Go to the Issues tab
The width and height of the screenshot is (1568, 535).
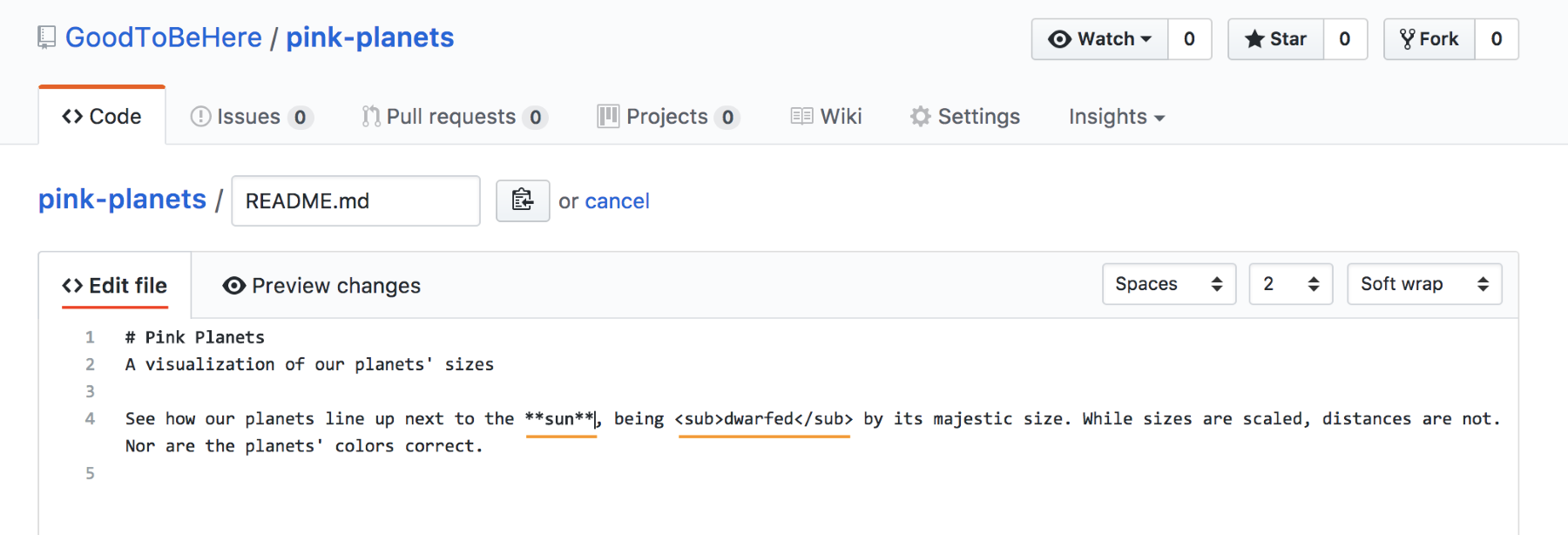pyautogui.click(x=252, y=117)
